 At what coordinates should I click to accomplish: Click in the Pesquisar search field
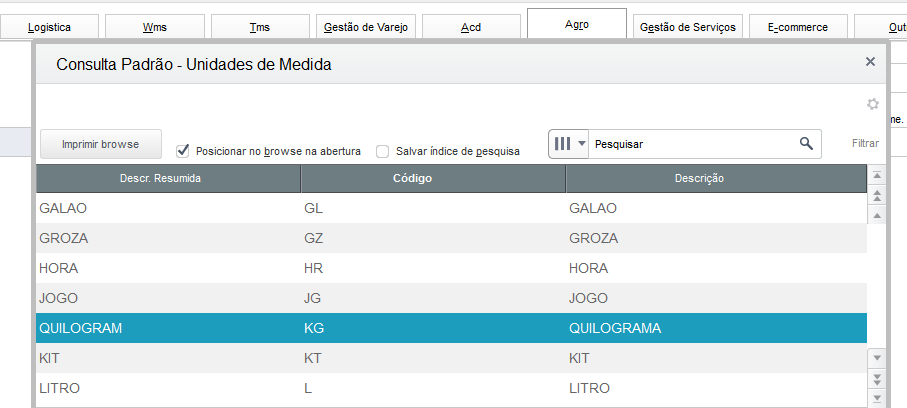pos(690,144)
